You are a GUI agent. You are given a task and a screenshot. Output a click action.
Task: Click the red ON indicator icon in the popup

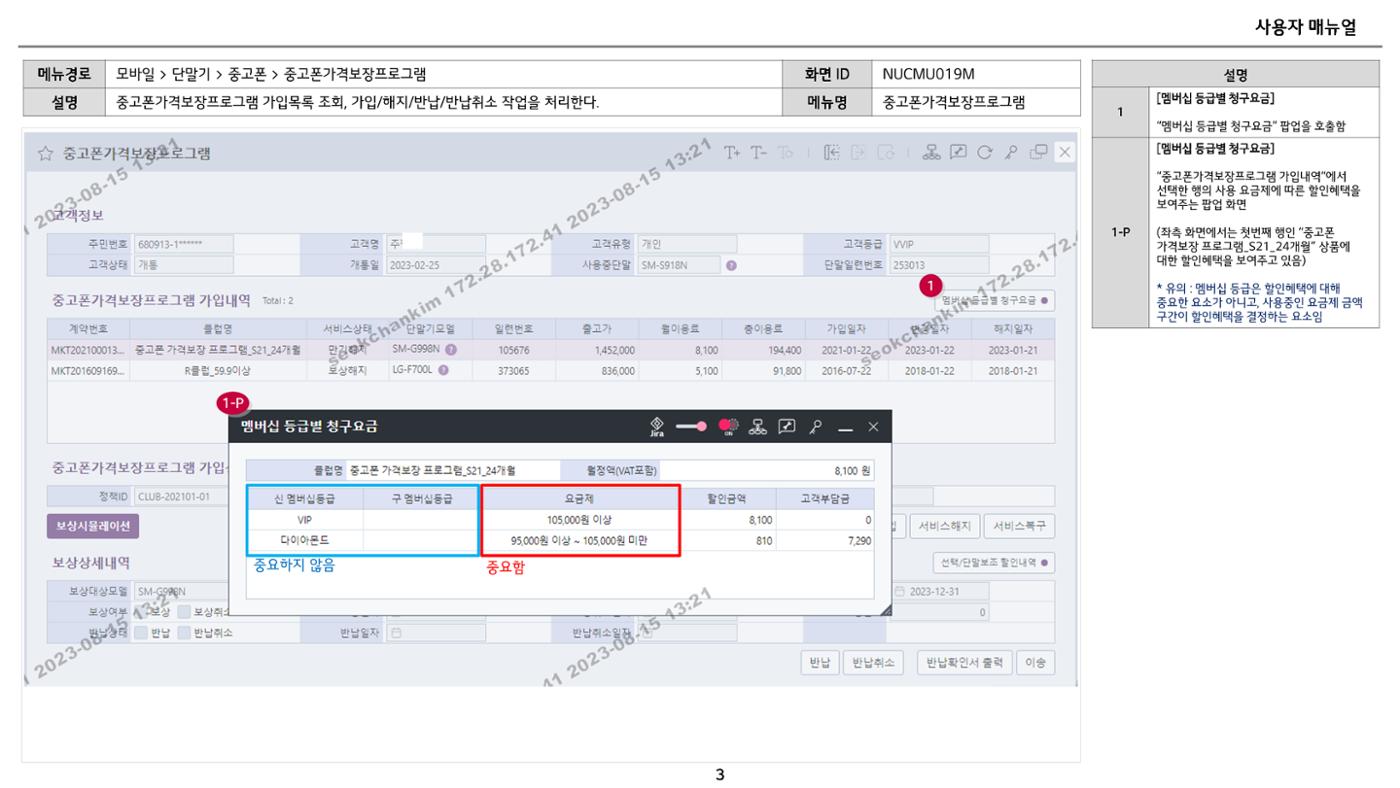coord(728,427)
